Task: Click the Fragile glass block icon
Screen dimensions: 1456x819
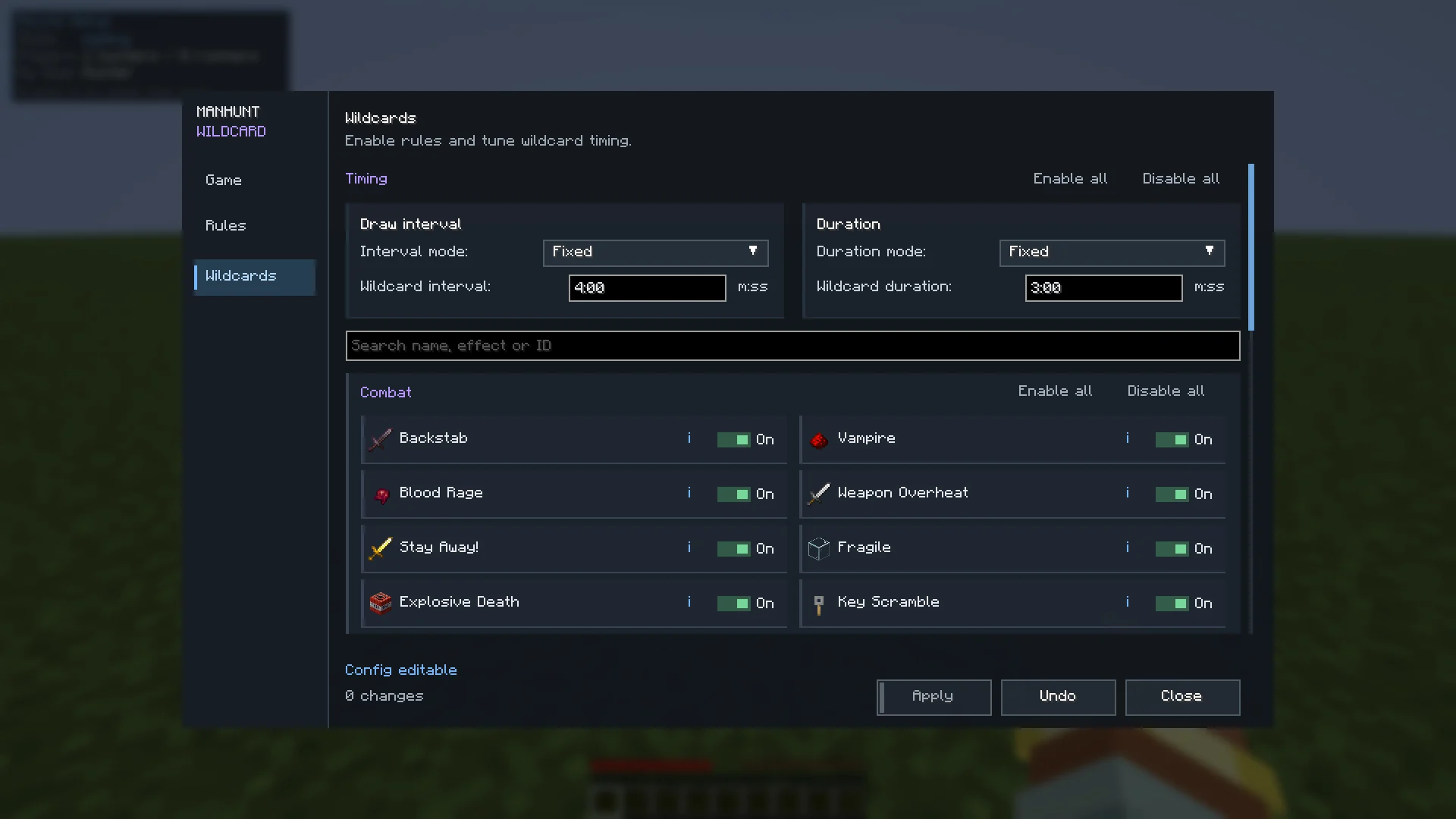Action: click(x=818, y=548)
